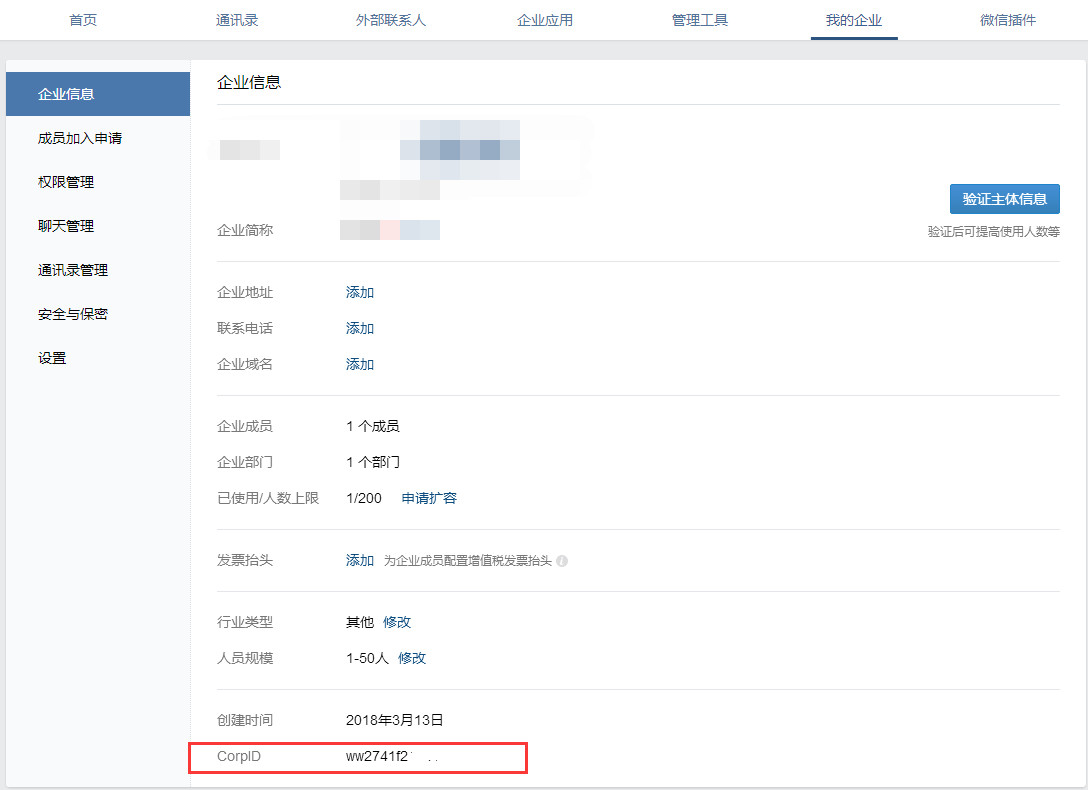Open the 企业应用 tab
This screenshot has height=790, width=1088.
coord(545,20)
